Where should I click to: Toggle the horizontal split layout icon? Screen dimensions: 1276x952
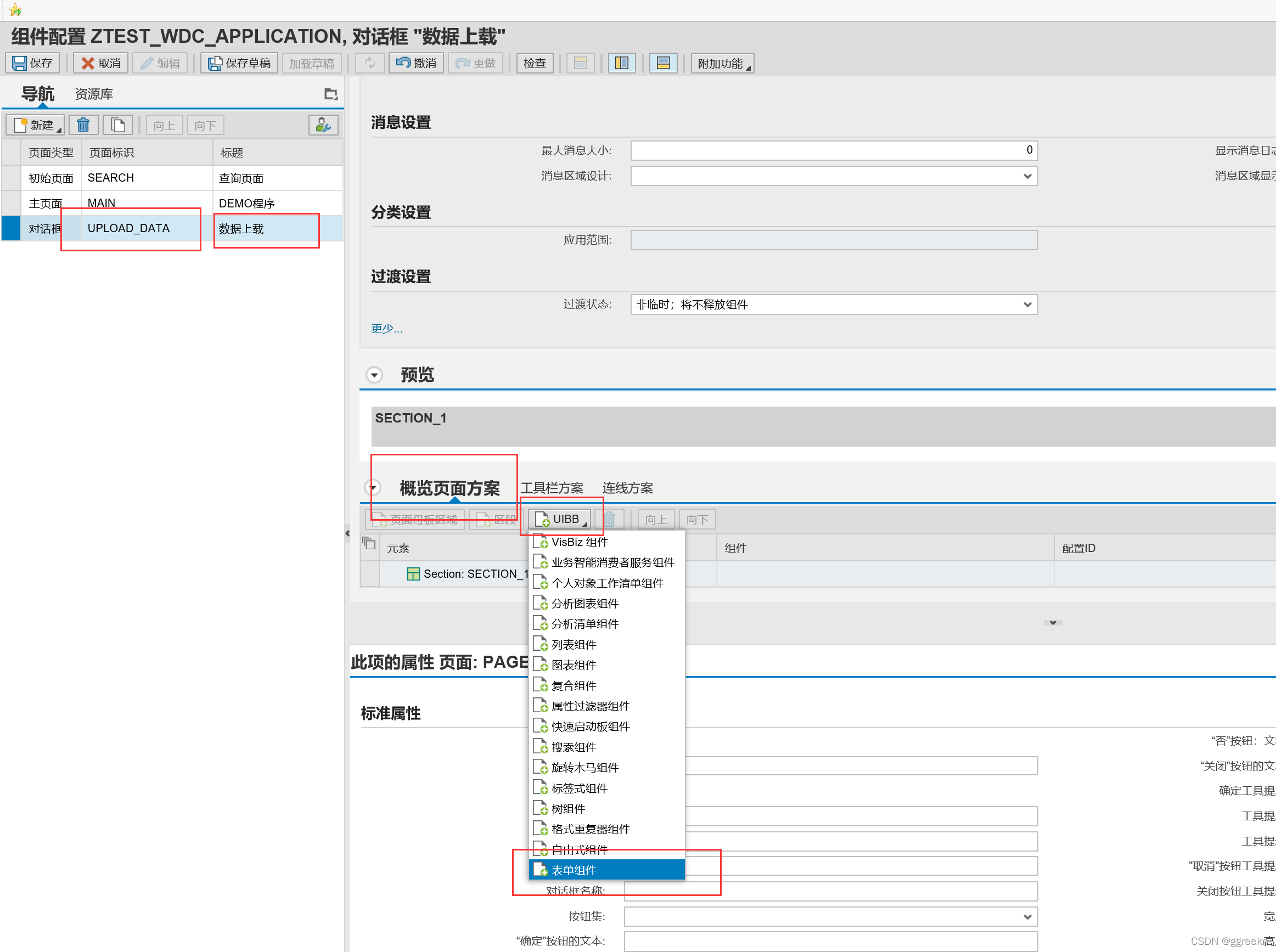[x=663, y=63]
